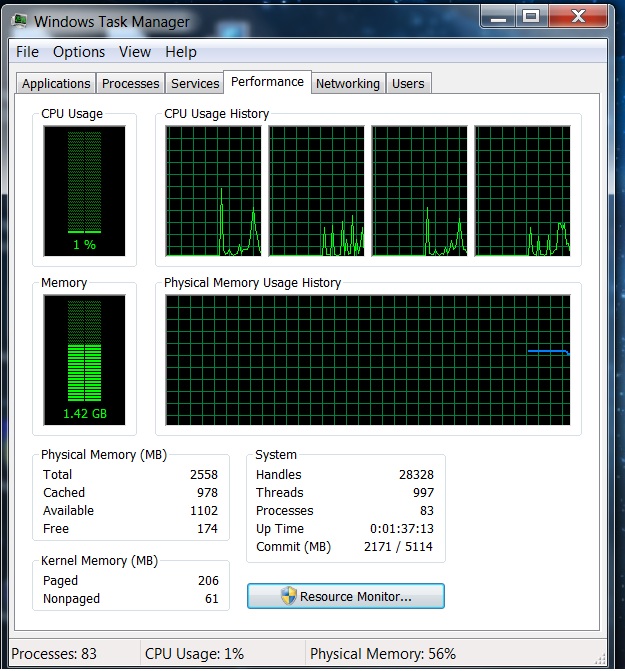Open the File menu
625x671 pixels.
(27, 52)
